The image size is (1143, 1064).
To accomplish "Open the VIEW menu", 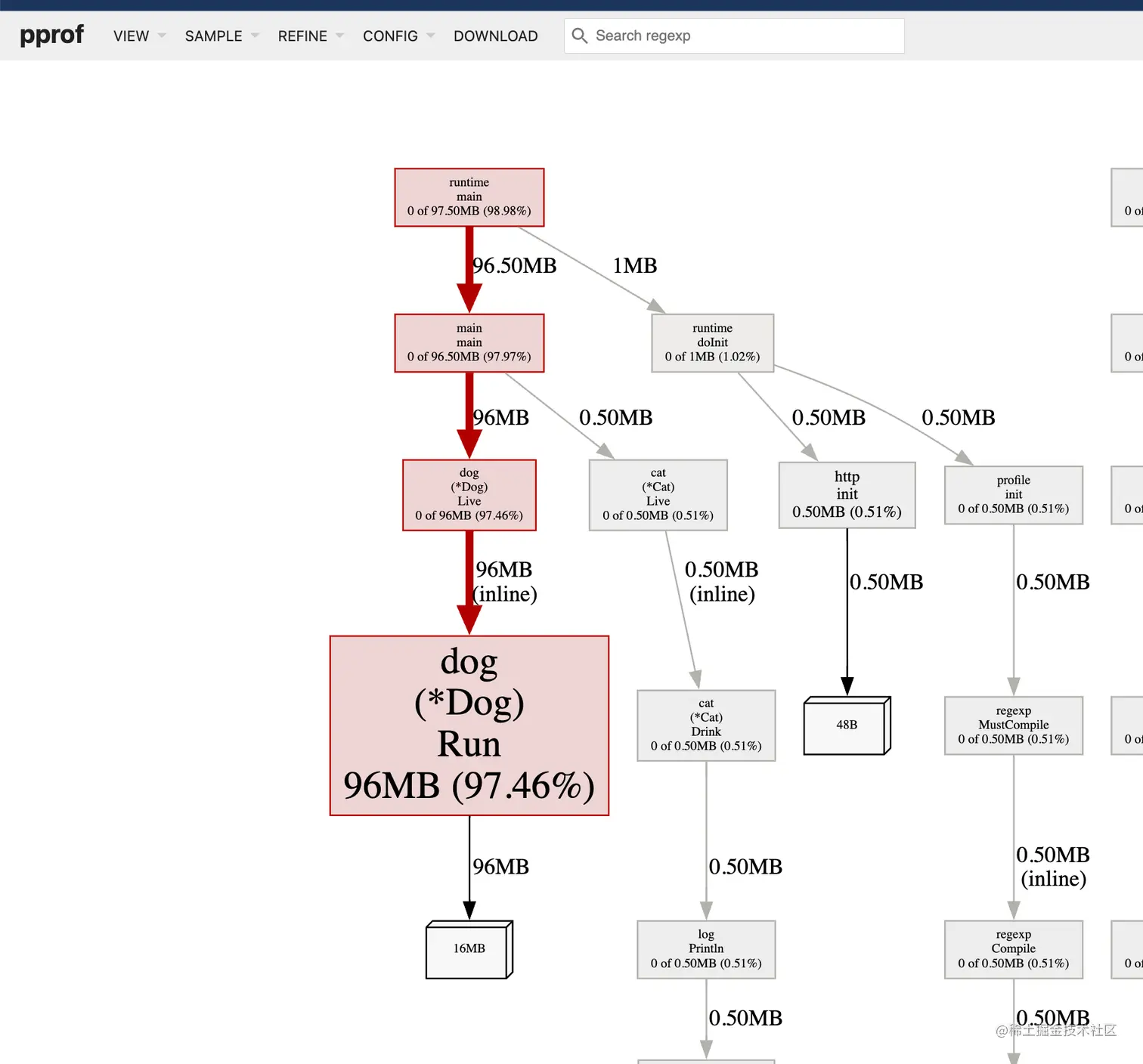I will coord(139,36).
